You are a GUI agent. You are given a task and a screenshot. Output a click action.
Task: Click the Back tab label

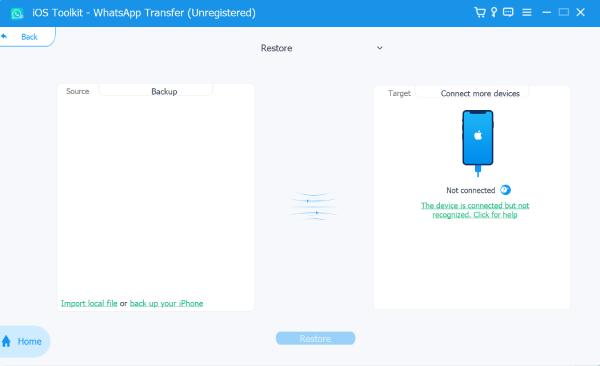[29, 37]
